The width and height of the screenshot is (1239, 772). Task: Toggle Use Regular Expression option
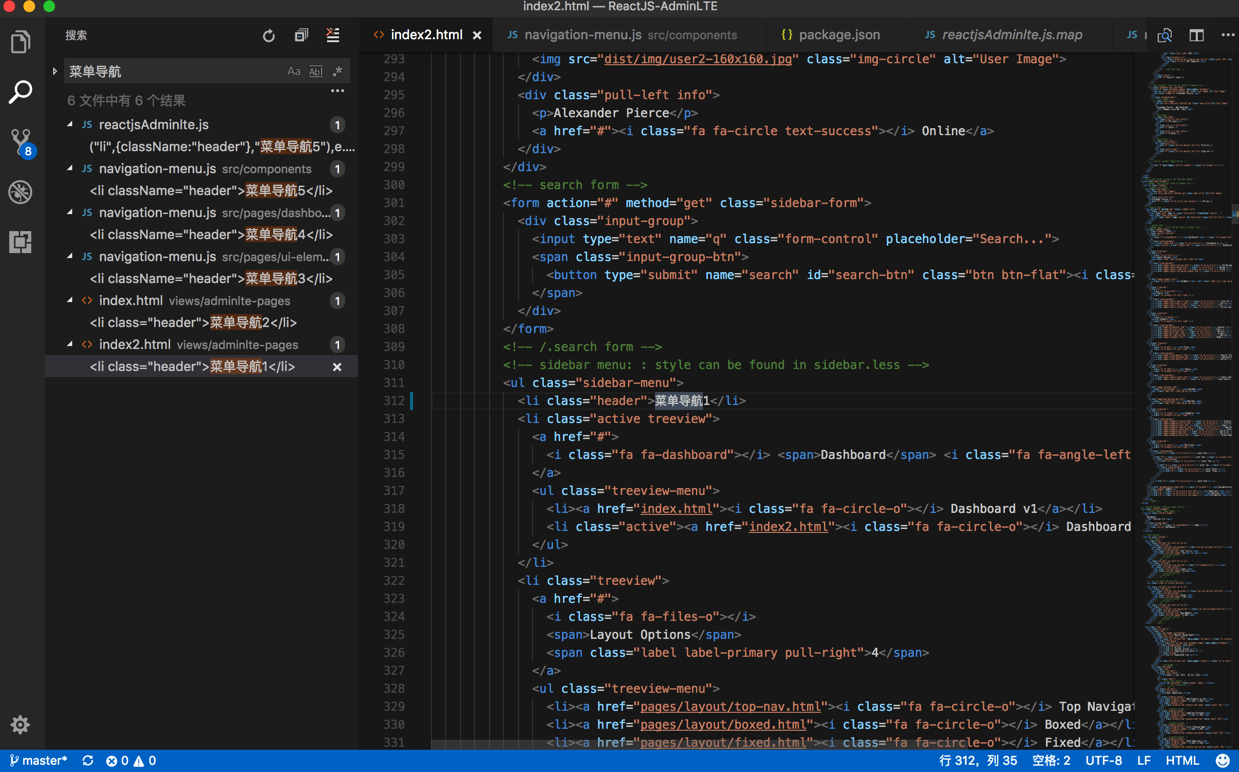(x=338, y=72)
